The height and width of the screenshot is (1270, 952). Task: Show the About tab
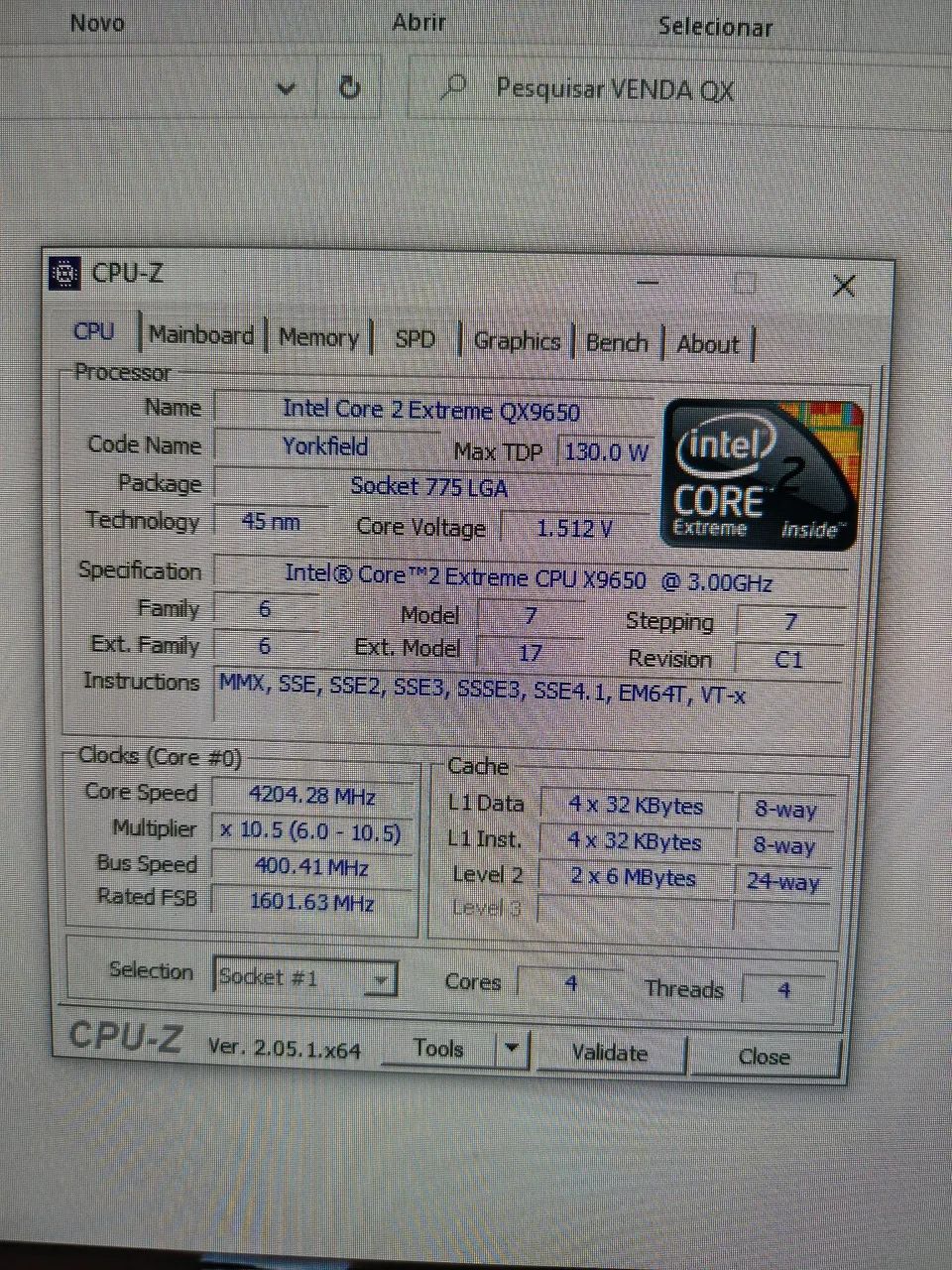coord(708,345)
